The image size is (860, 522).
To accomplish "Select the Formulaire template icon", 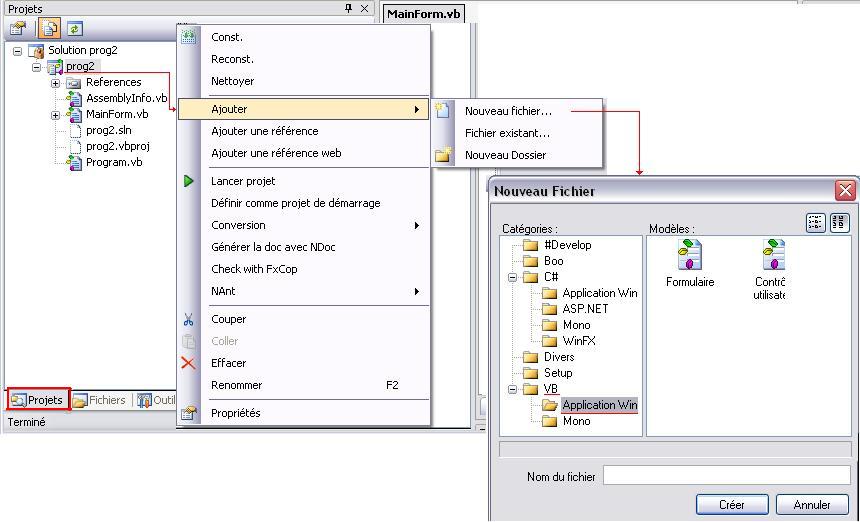I will pyautogui.click(x=690, y=256).
